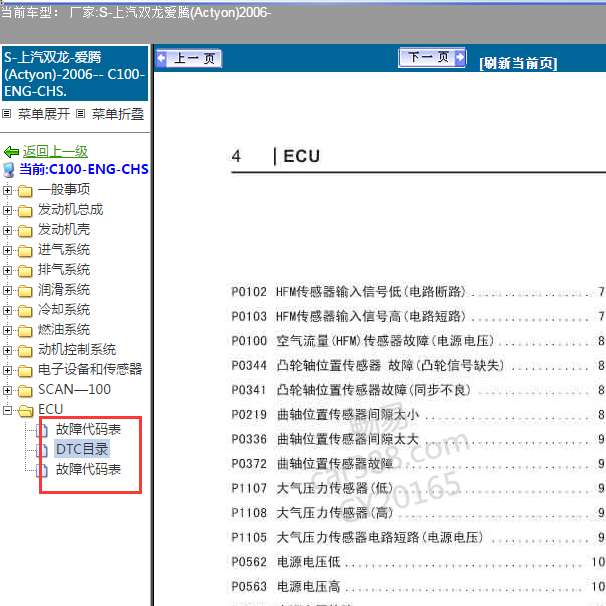The width and height of the screenshot is (606, 606).
Task: Select the ECU folder label
Action: click(x=50, y=409)
